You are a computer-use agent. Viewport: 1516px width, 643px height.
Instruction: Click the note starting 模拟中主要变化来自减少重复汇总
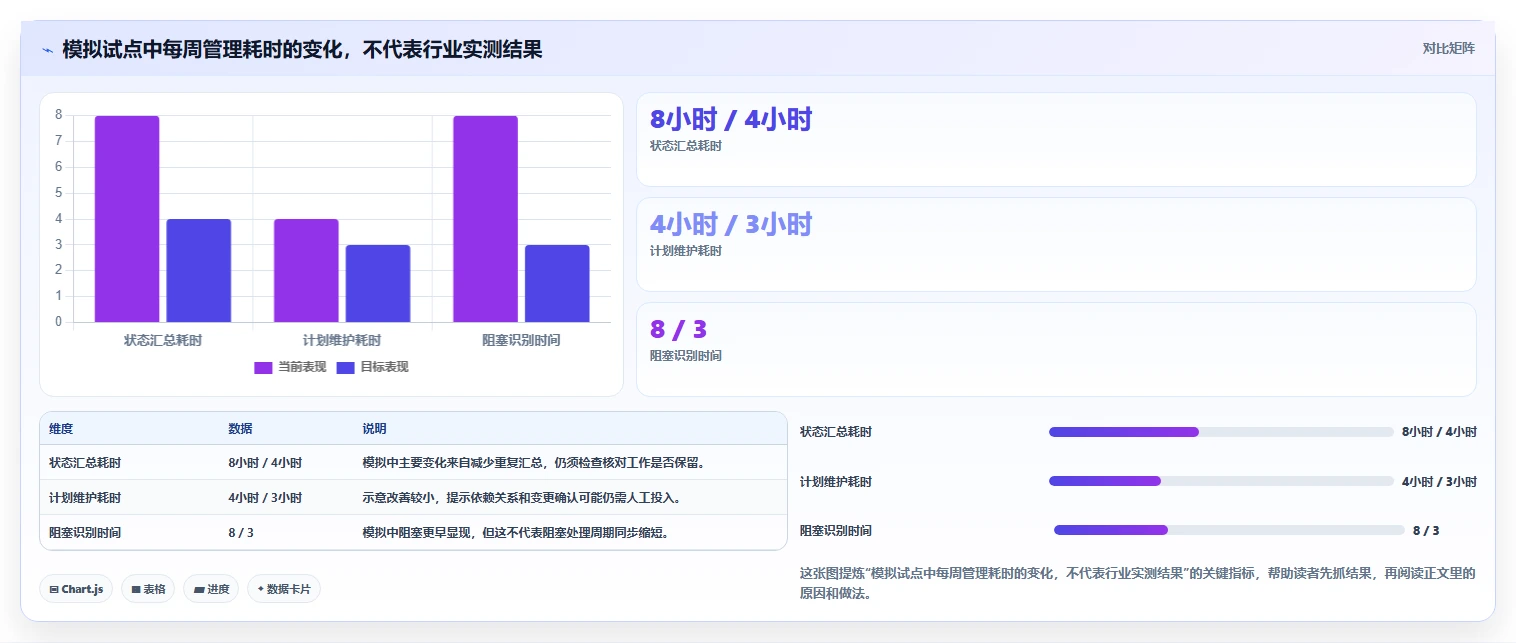pos(534,463)
